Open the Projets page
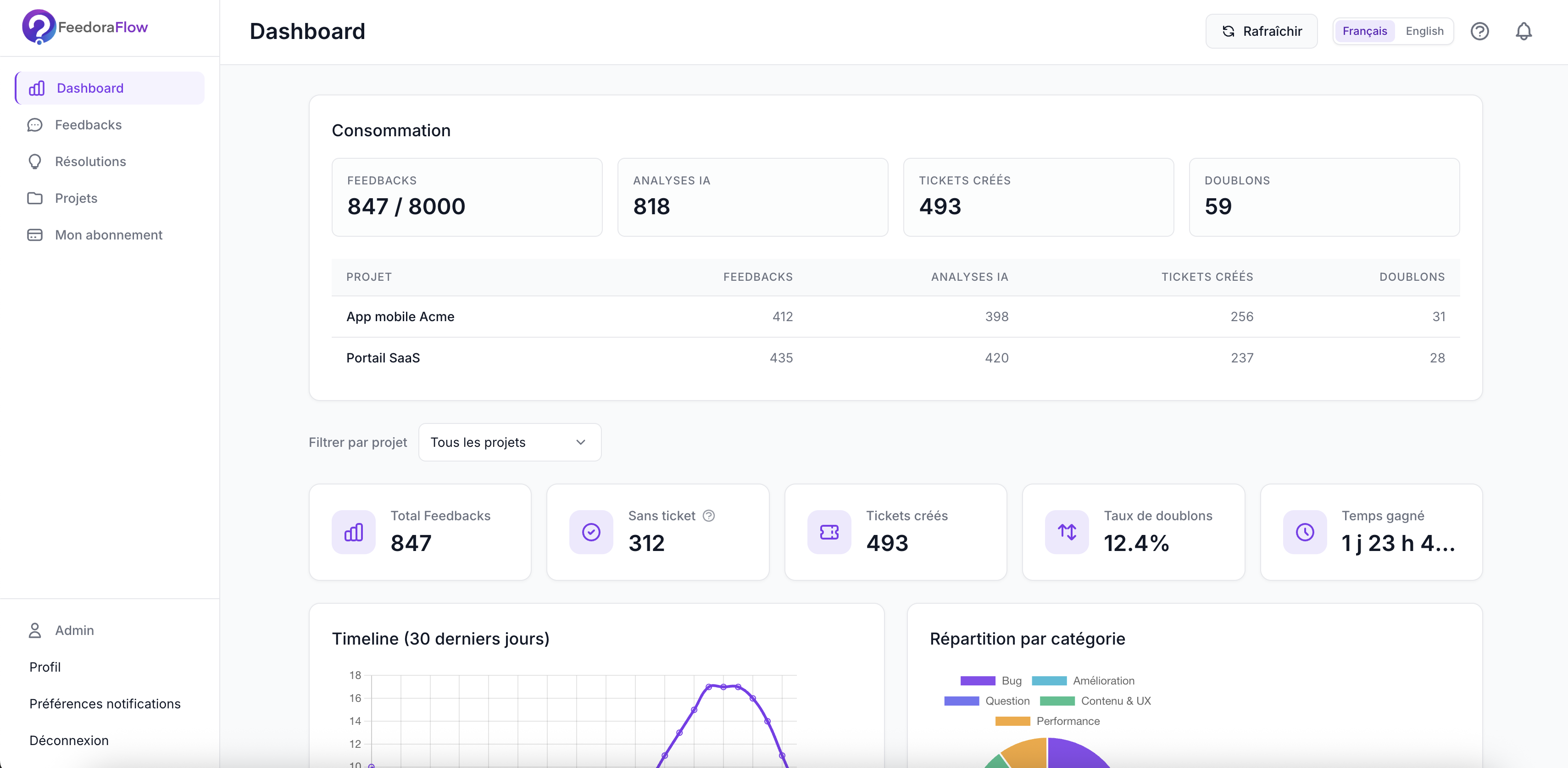The width and height of the screenshot is (1568, 768). tap(110, 198)
